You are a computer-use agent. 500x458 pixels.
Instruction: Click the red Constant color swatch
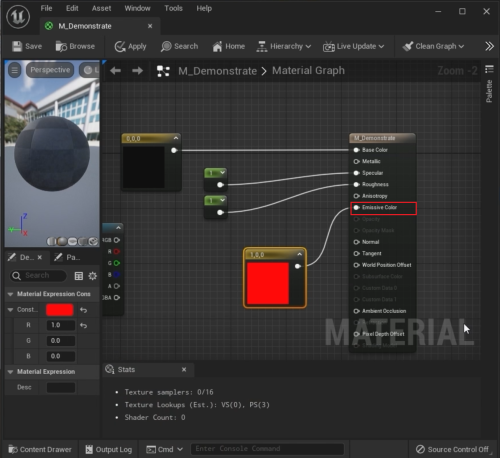coord(60,310)
